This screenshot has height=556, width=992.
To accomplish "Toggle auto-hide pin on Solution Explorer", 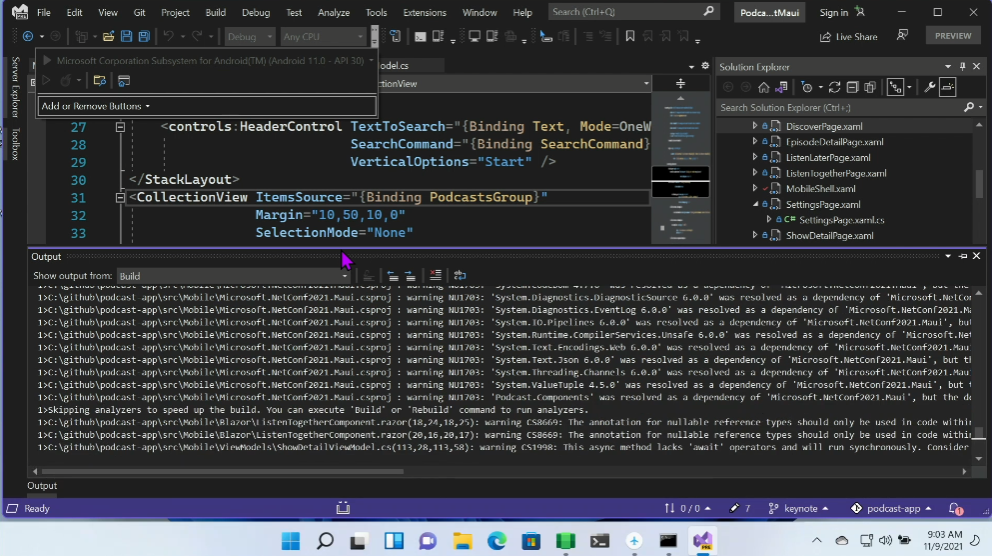I will point(961,67).
